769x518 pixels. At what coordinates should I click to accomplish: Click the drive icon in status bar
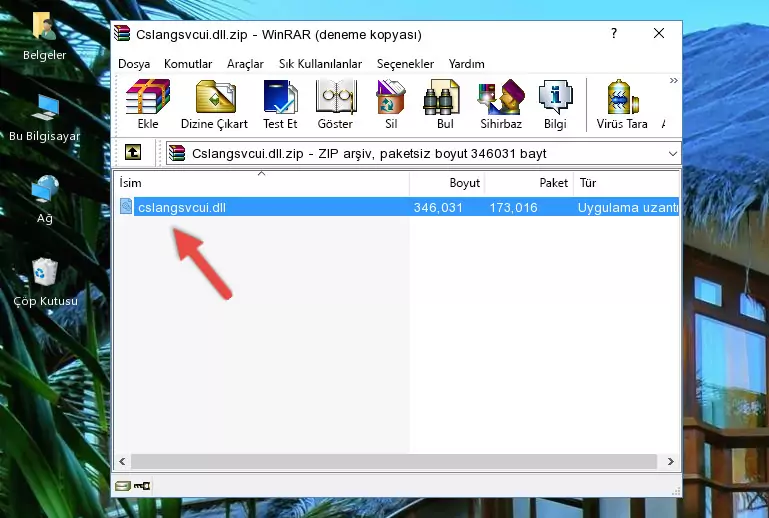[x=123, y=486]
